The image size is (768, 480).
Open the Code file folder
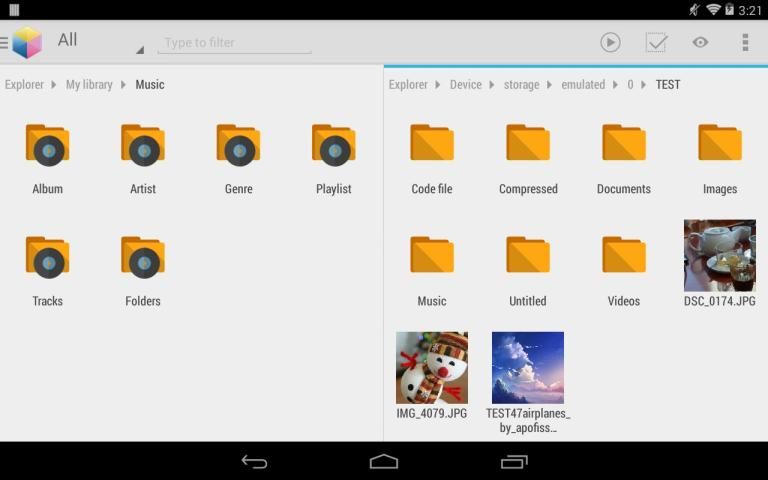pyautogui.click(x=432, y=158)
